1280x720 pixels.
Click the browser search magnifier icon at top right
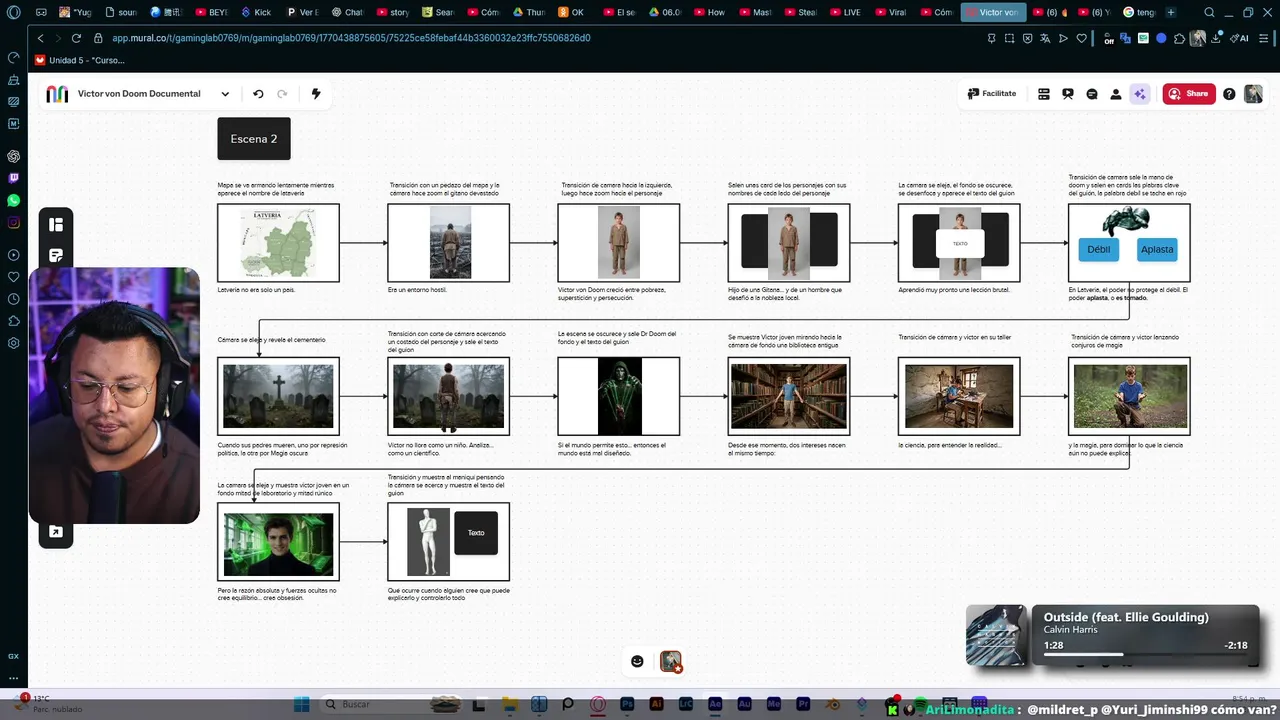[1209, 12]
